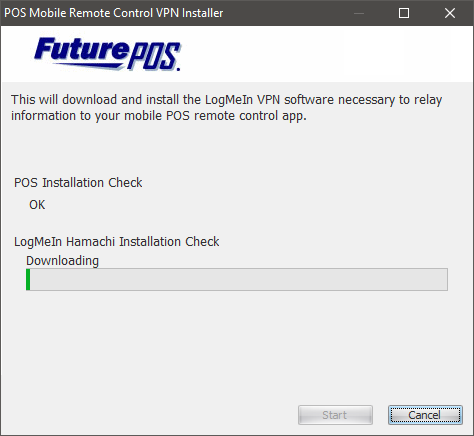Select the LogMeIn Hamachi Installation Check label
Screen dimensions: 474x436
(x=117, y=242)
